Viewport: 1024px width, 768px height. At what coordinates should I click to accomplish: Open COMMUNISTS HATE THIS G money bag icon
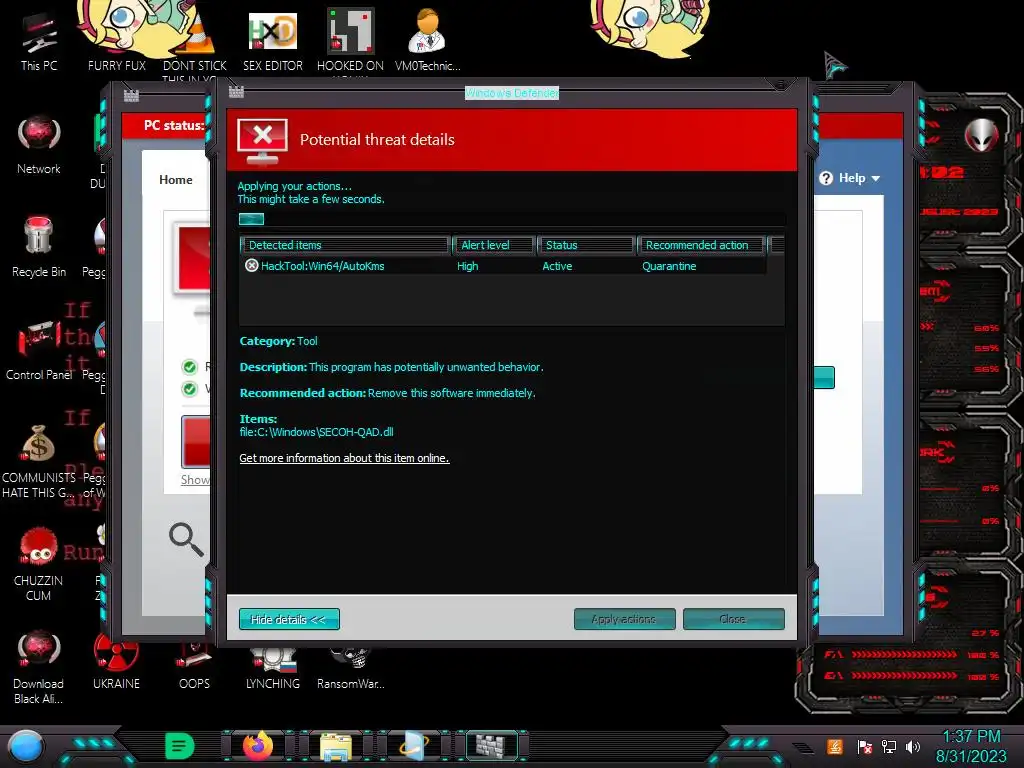(39, 460)
